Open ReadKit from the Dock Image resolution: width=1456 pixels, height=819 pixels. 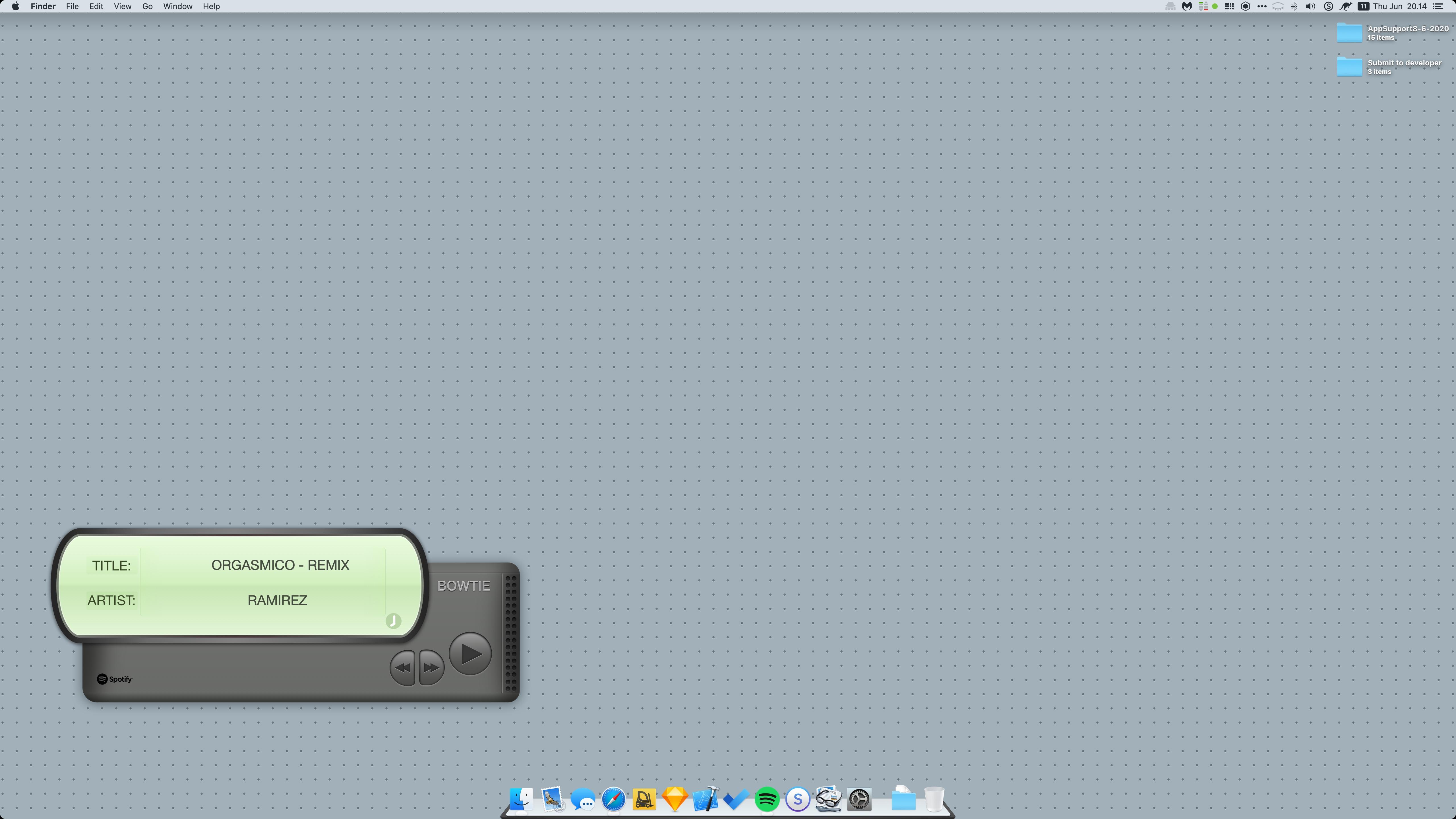(828, 800)
